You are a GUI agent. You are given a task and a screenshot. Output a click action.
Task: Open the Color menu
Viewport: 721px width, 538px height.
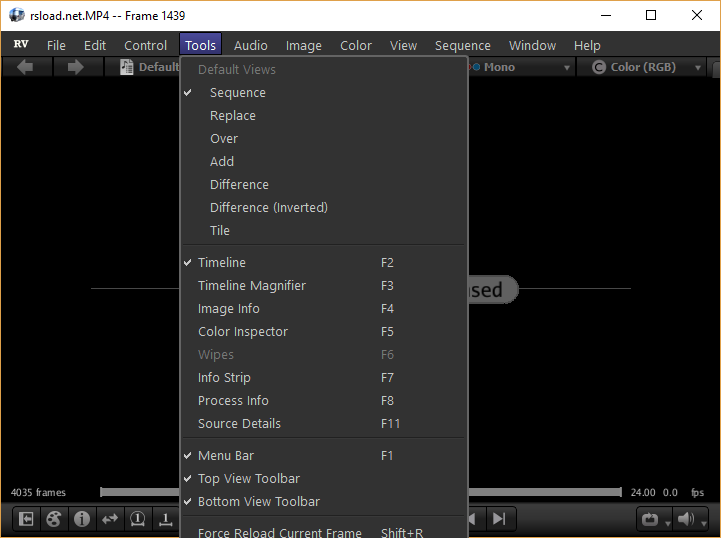356,46
